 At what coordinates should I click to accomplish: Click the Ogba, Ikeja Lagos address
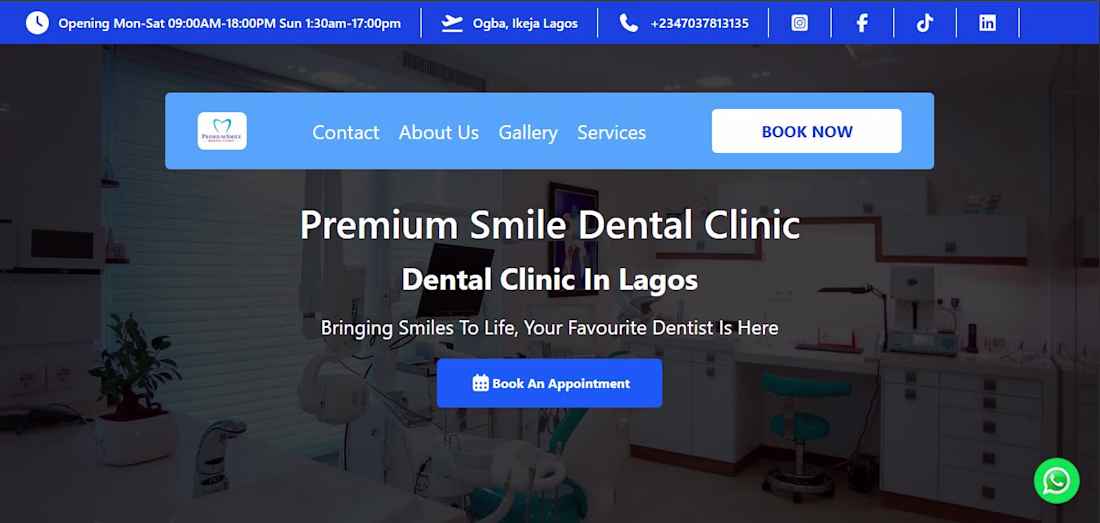click(525, 23)
